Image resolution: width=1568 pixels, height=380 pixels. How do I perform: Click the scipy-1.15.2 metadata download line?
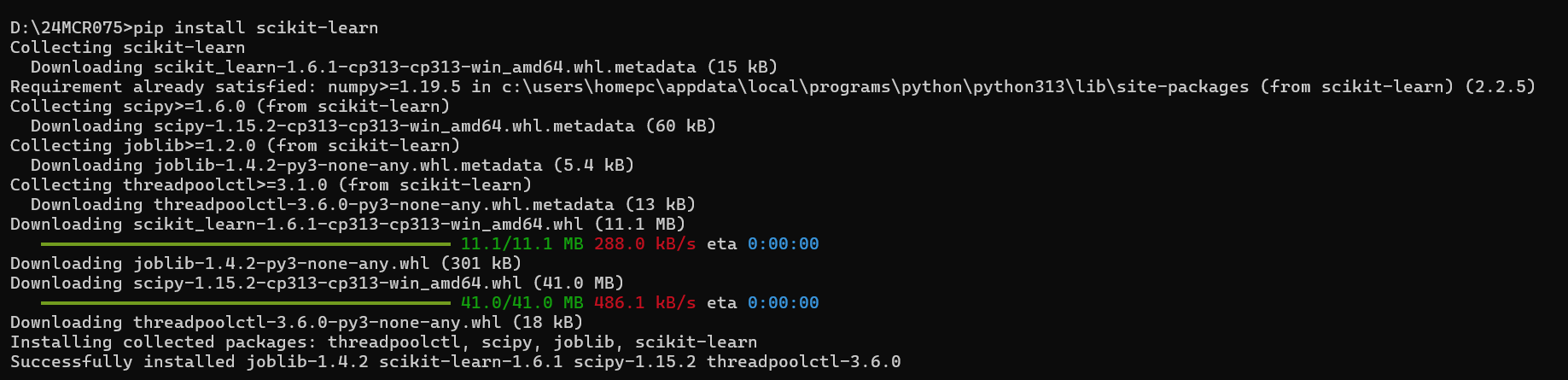tap(373, 126)
